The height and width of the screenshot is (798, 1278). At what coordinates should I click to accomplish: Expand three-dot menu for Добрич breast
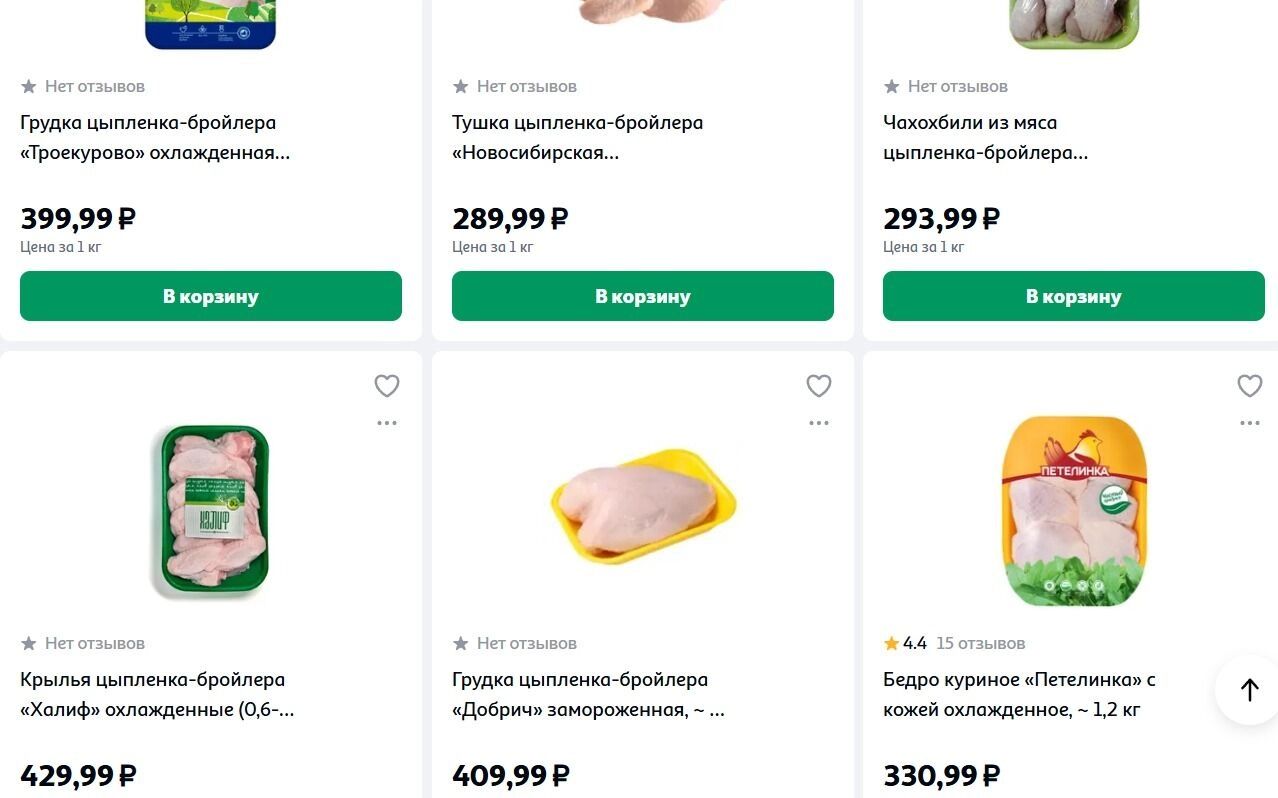click(819, 423)
